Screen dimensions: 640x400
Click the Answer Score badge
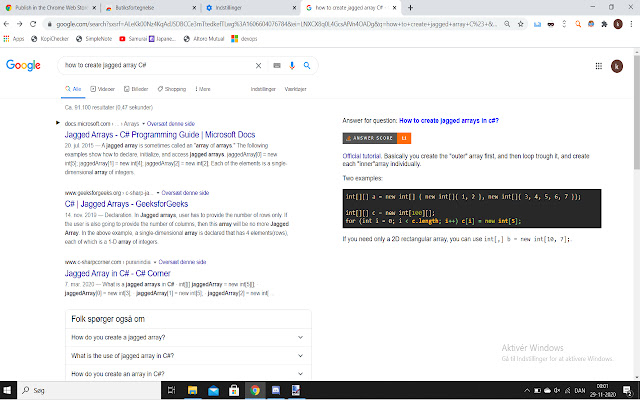(377, 138)
